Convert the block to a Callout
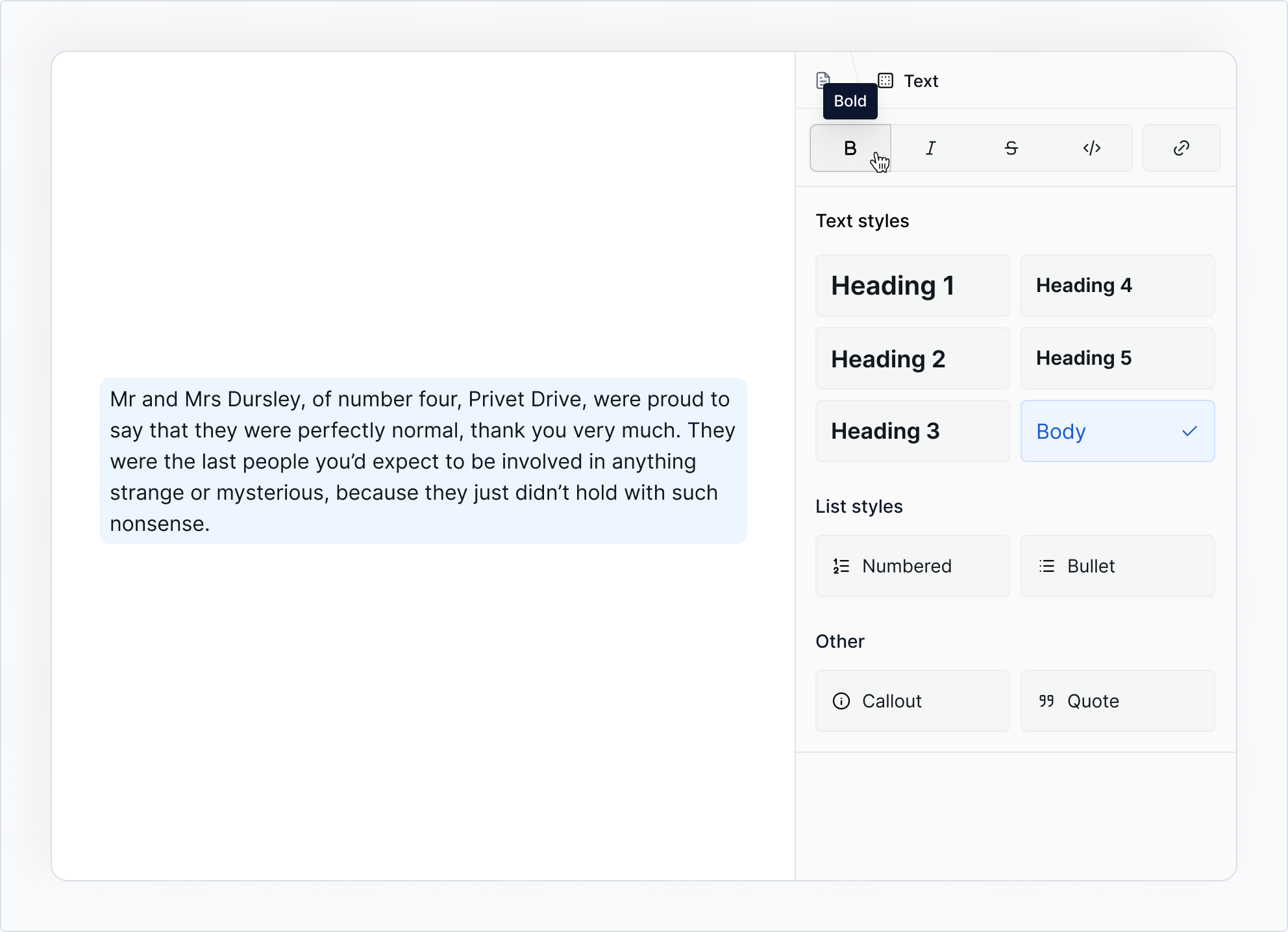Screen dimensions: 1288x932 coord(912,701)
